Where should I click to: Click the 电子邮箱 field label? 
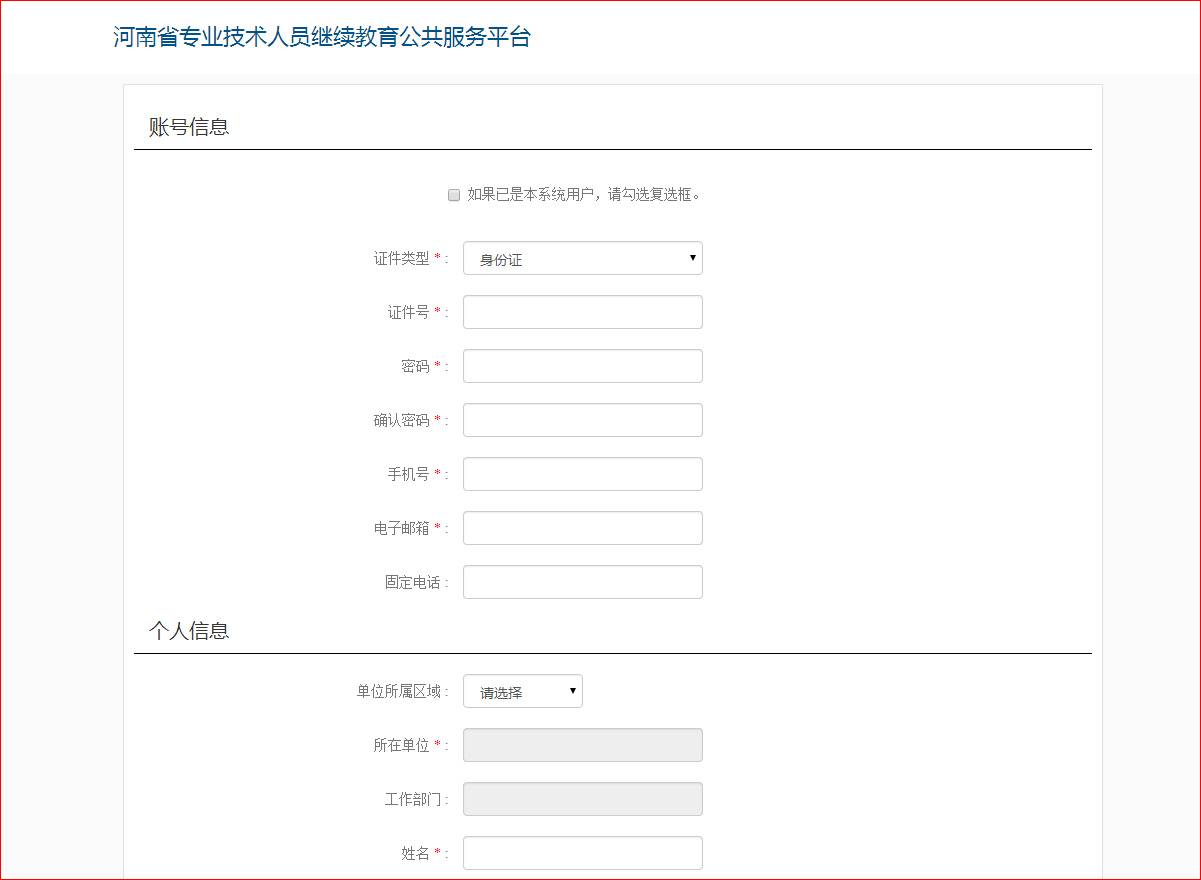(401, 528)
